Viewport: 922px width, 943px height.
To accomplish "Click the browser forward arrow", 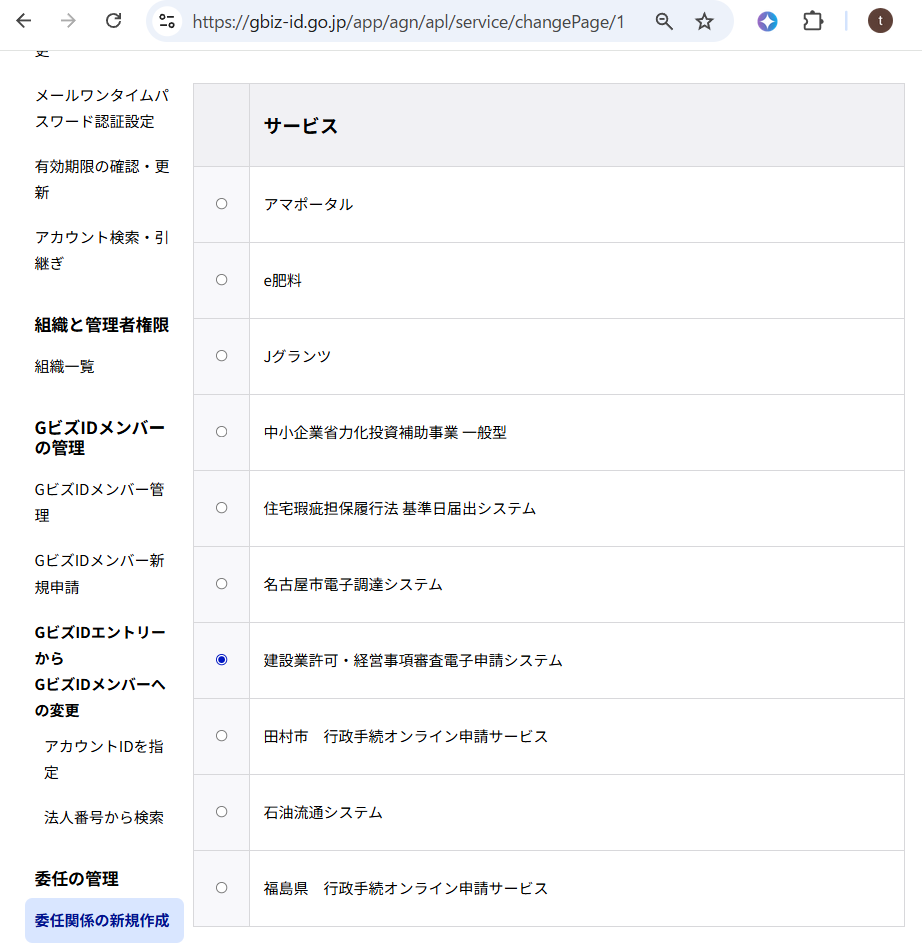I will point(69,21).
